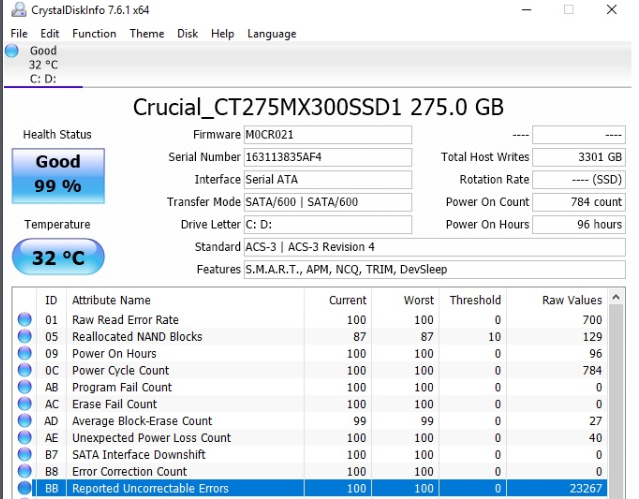Click status orb for Program Fail Count
The width and height of the screenshot is (639, 499).
coord(25,387)
